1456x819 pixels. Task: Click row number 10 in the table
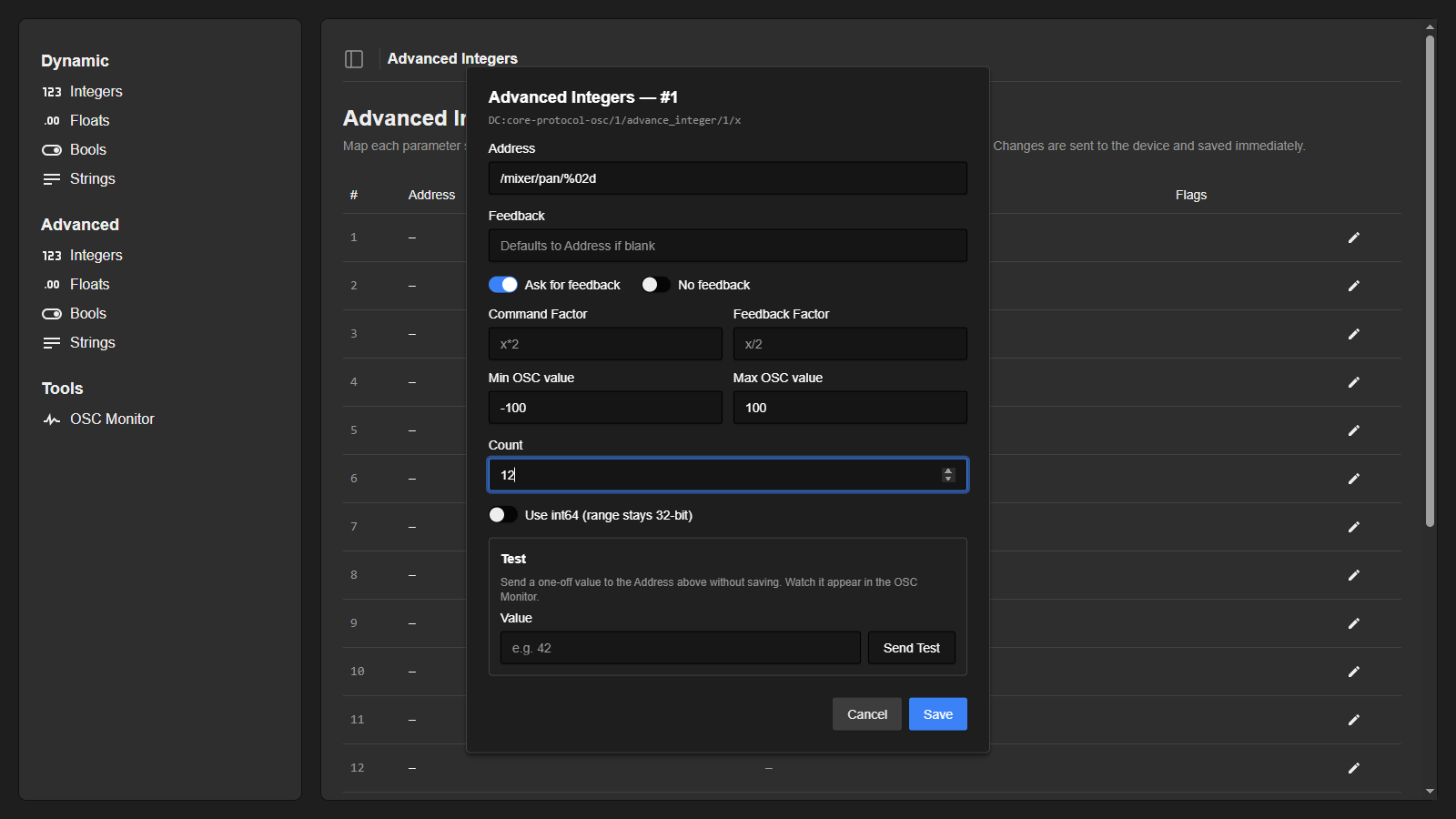tap(358, 672)
